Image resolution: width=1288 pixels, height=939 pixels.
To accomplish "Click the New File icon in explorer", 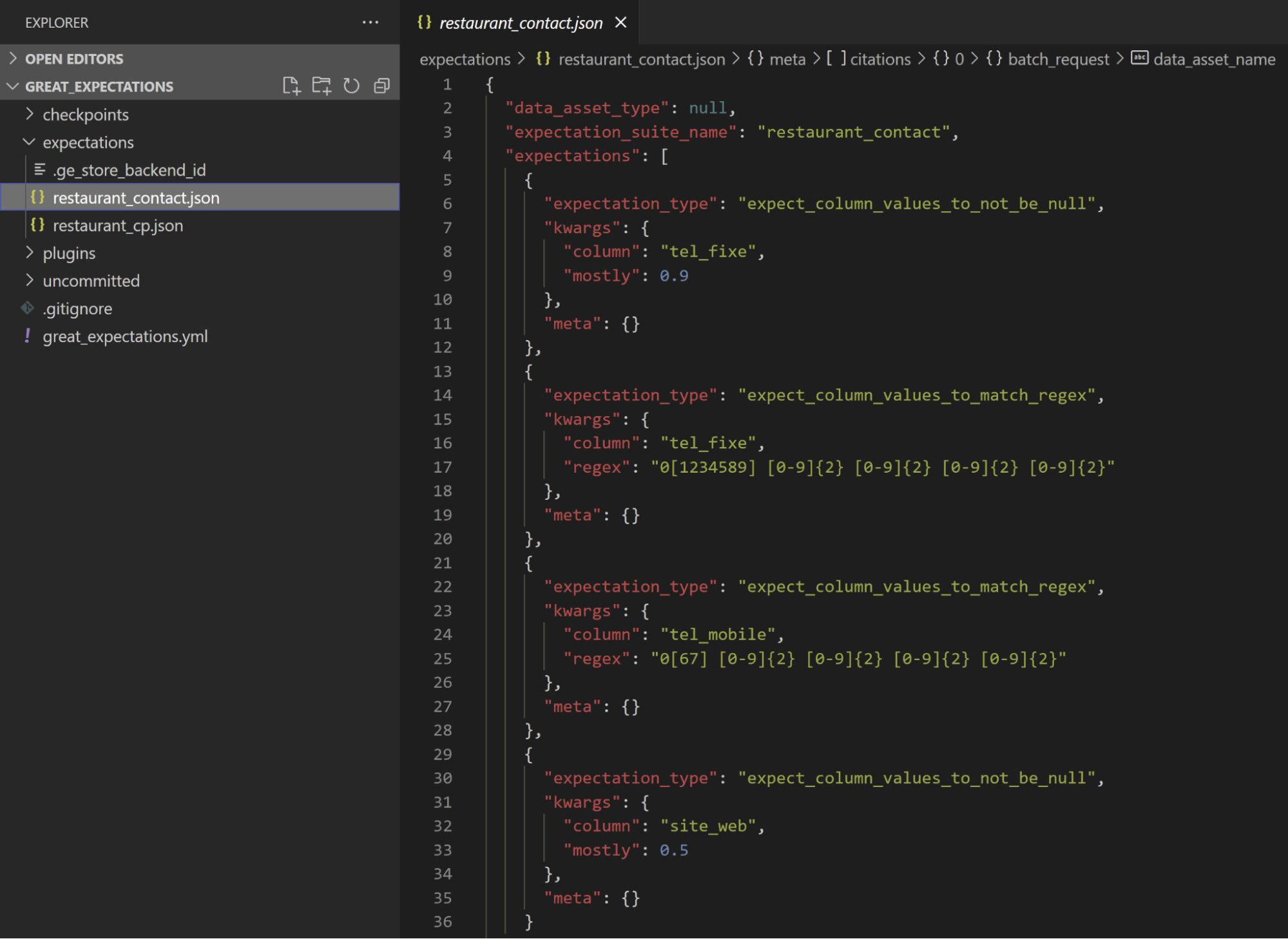I will [x=291, y=86].
